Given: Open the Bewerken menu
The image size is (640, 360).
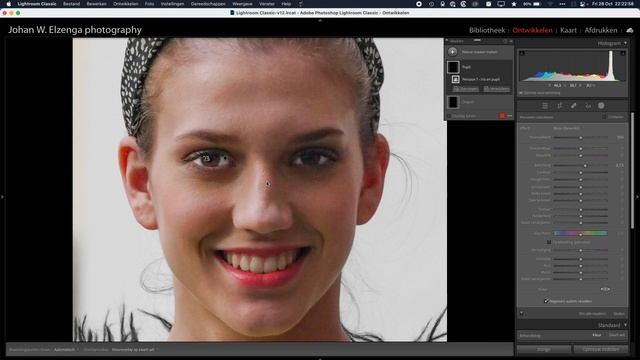Looking at the screenshot, I should coord(96,4).
